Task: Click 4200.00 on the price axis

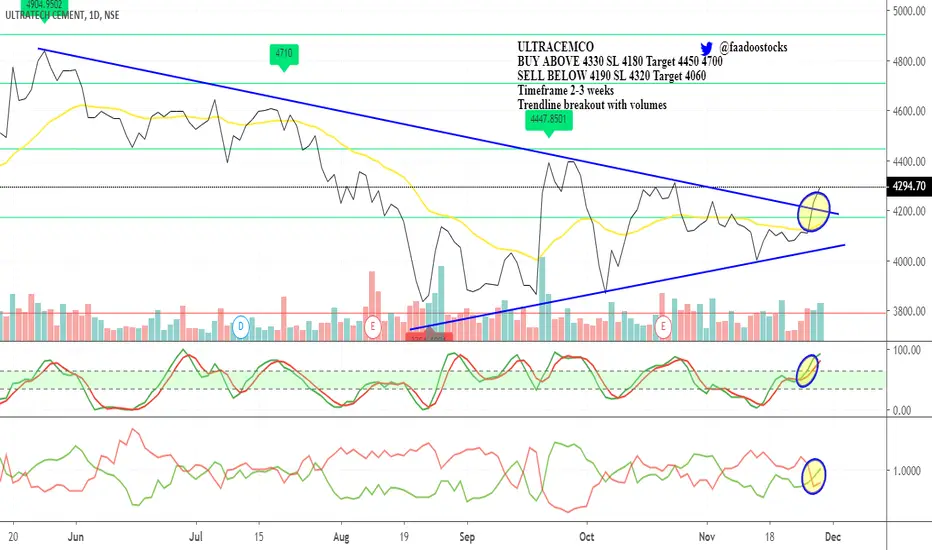Action: coord(909,211)
